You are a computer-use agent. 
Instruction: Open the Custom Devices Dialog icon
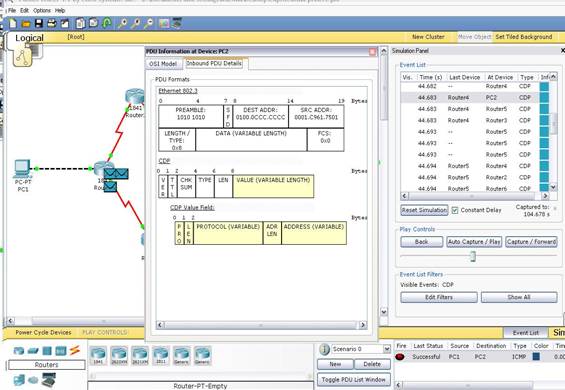[x=177, y=23]
